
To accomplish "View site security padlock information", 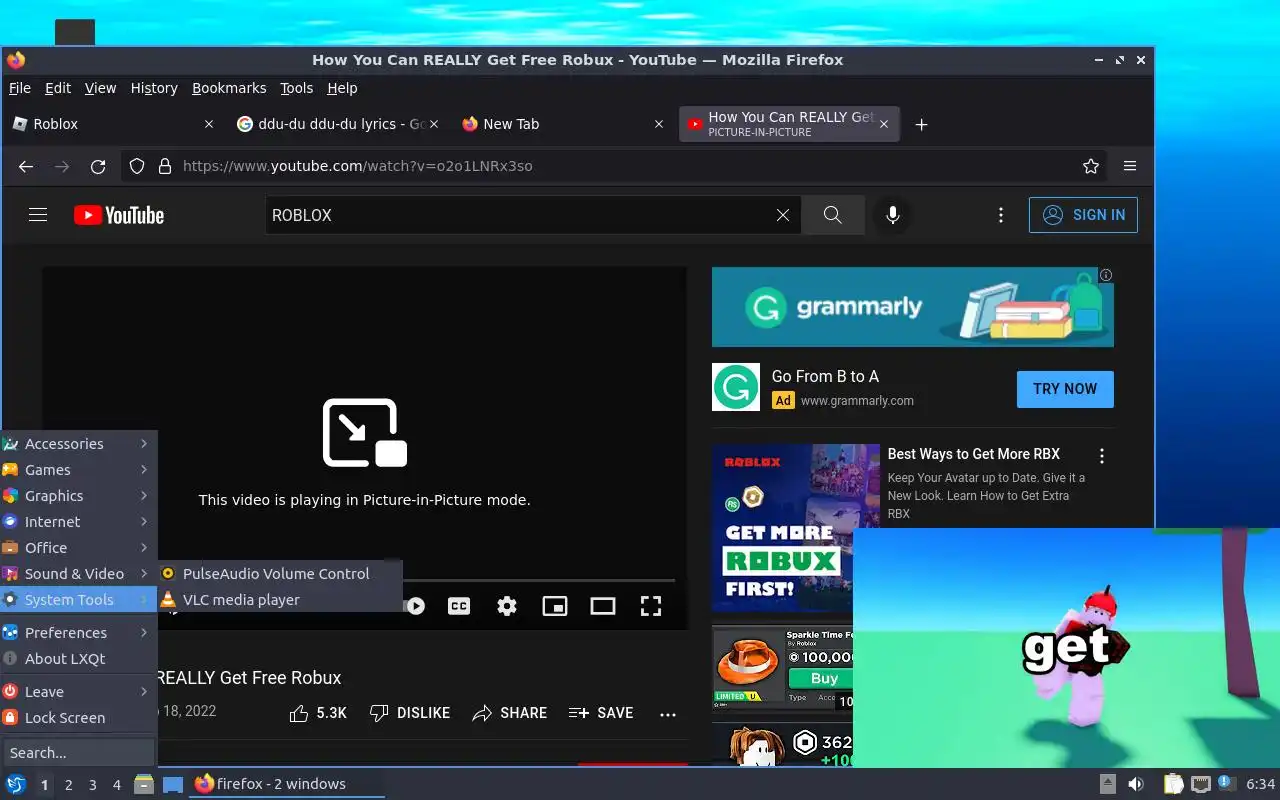I will click(x=164, y=166).
